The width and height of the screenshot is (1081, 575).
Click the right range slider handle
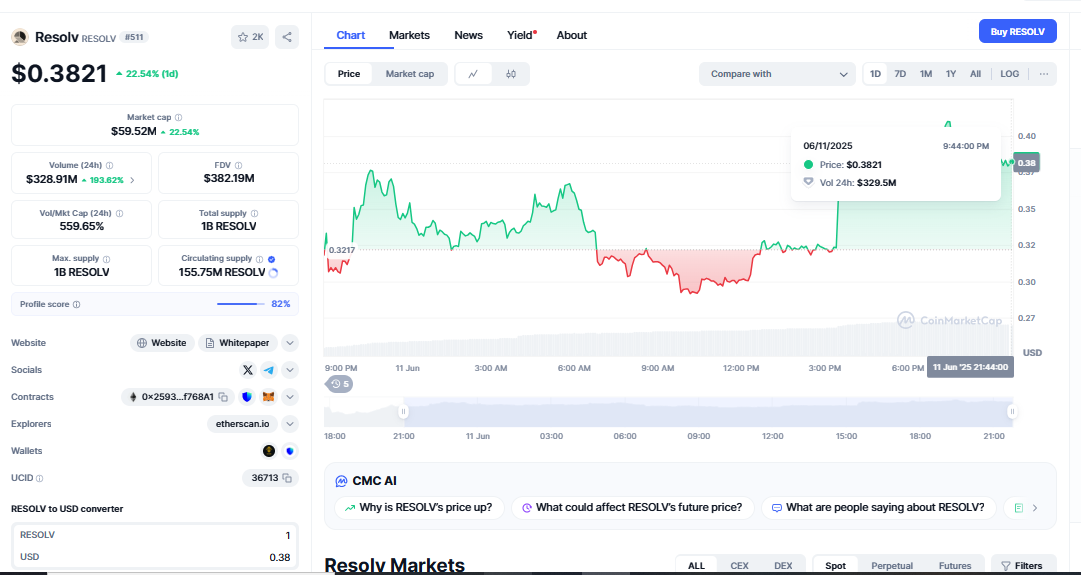click(x=1012, y=412)
